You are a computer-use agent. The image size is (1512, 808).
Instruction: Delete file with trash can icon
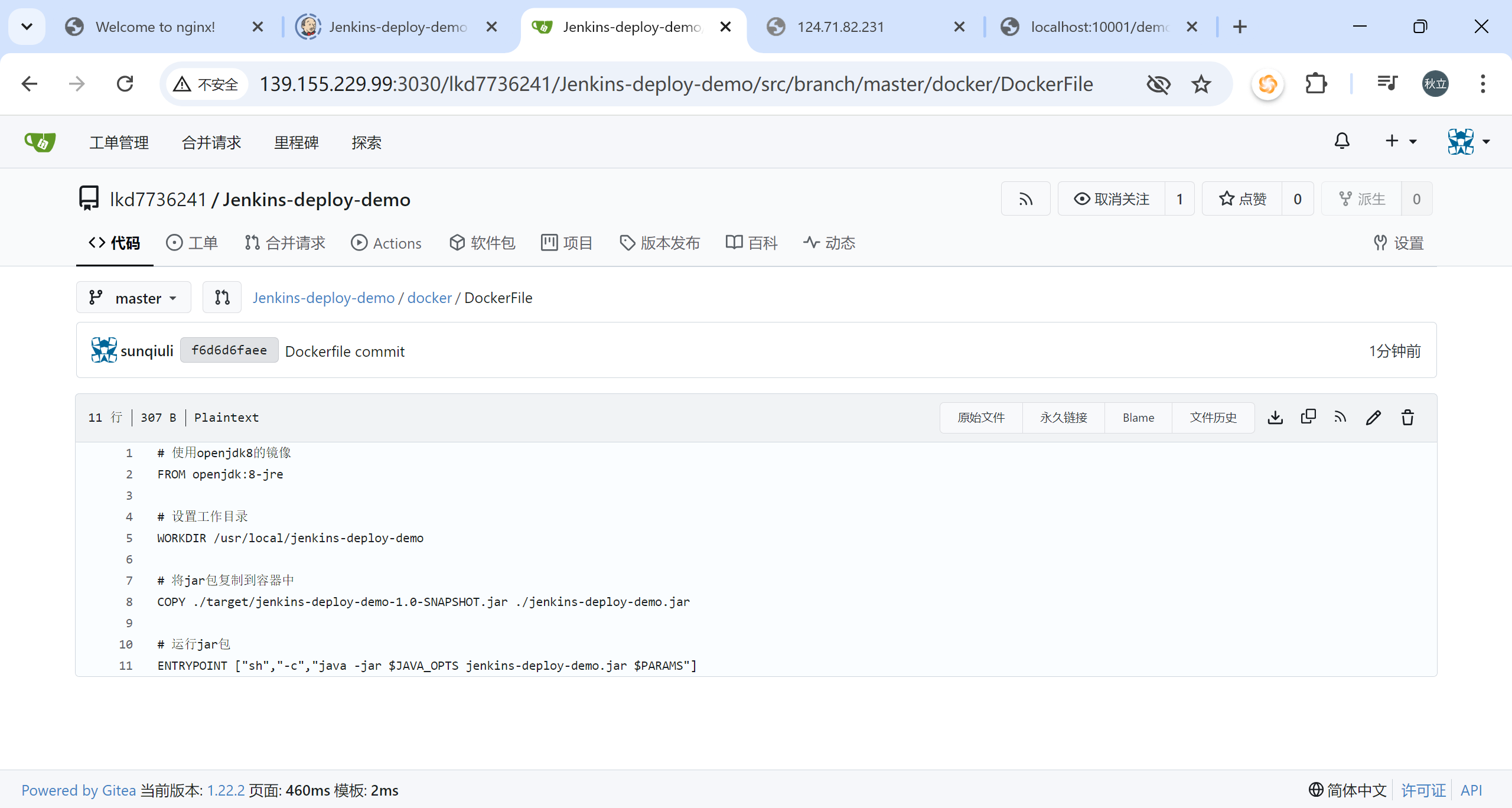[x=1408, y=418]
